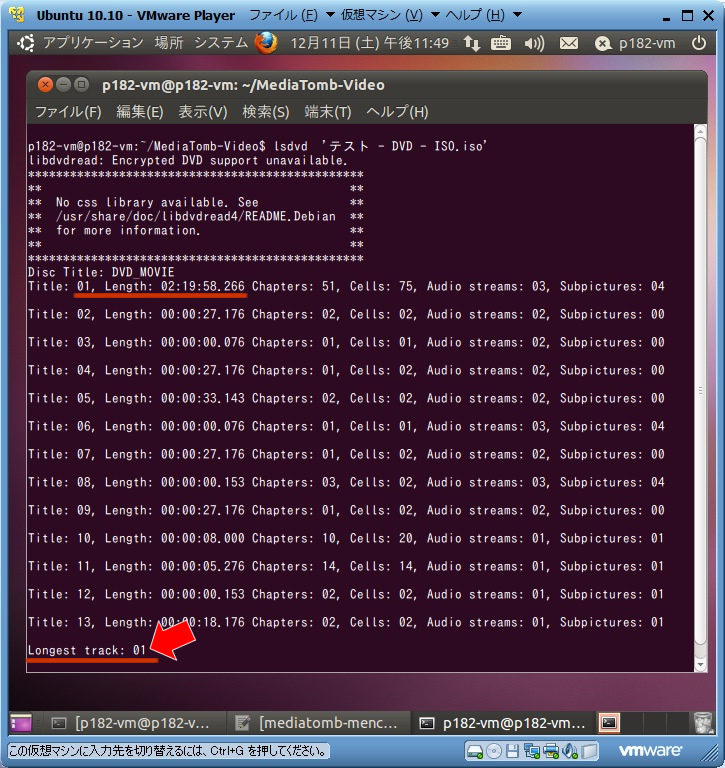Open the mail messaging indicator
Viewport: 725px width, 768px height.
click(569, 44)
